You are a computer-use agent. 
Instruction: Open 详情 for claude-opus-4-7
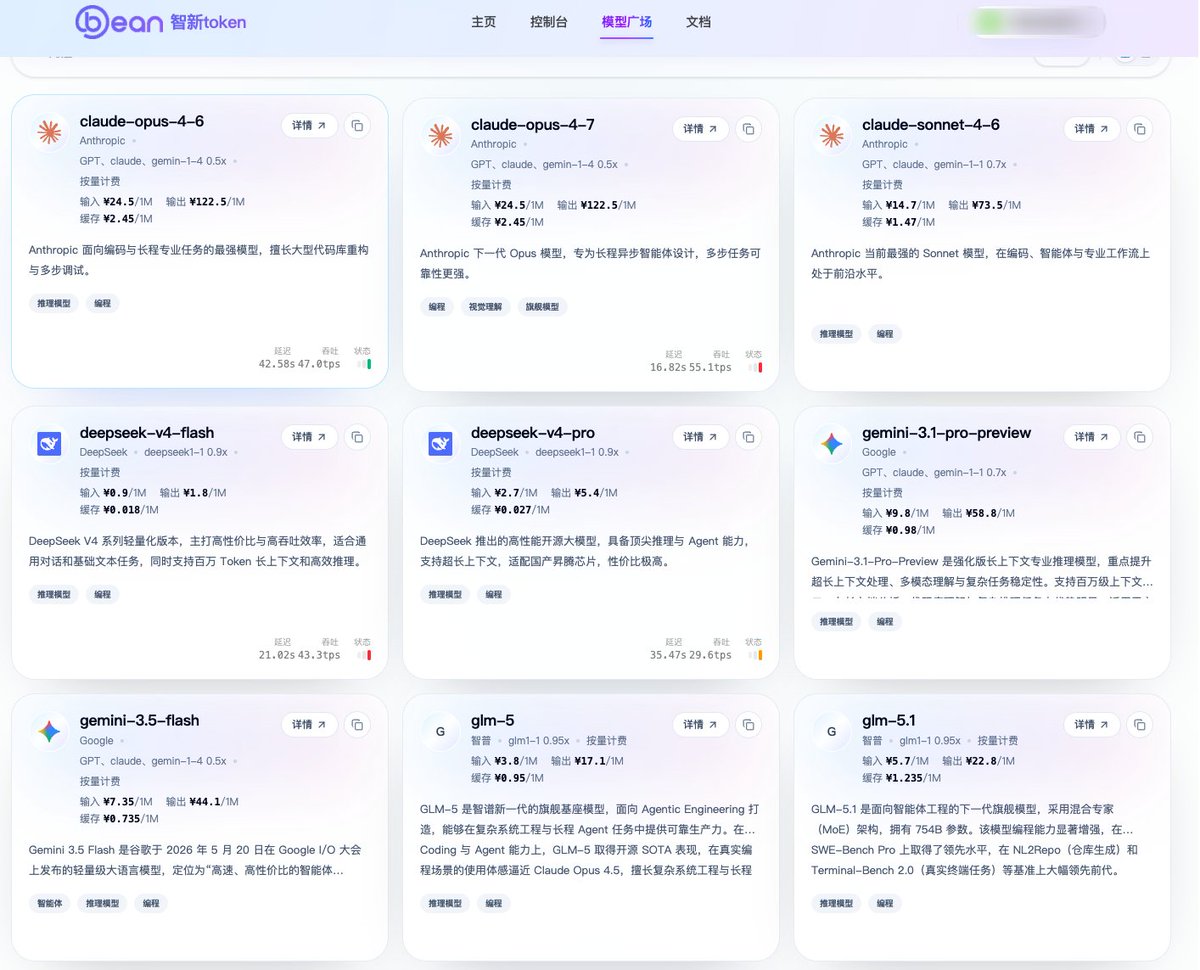[700, 129]
